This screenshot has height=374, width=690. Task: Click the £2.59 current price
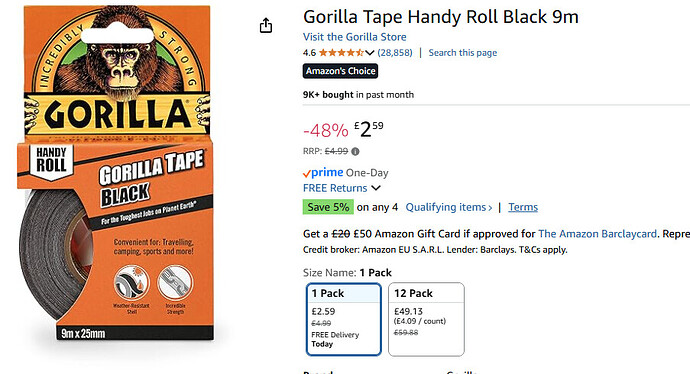[369, 129]
